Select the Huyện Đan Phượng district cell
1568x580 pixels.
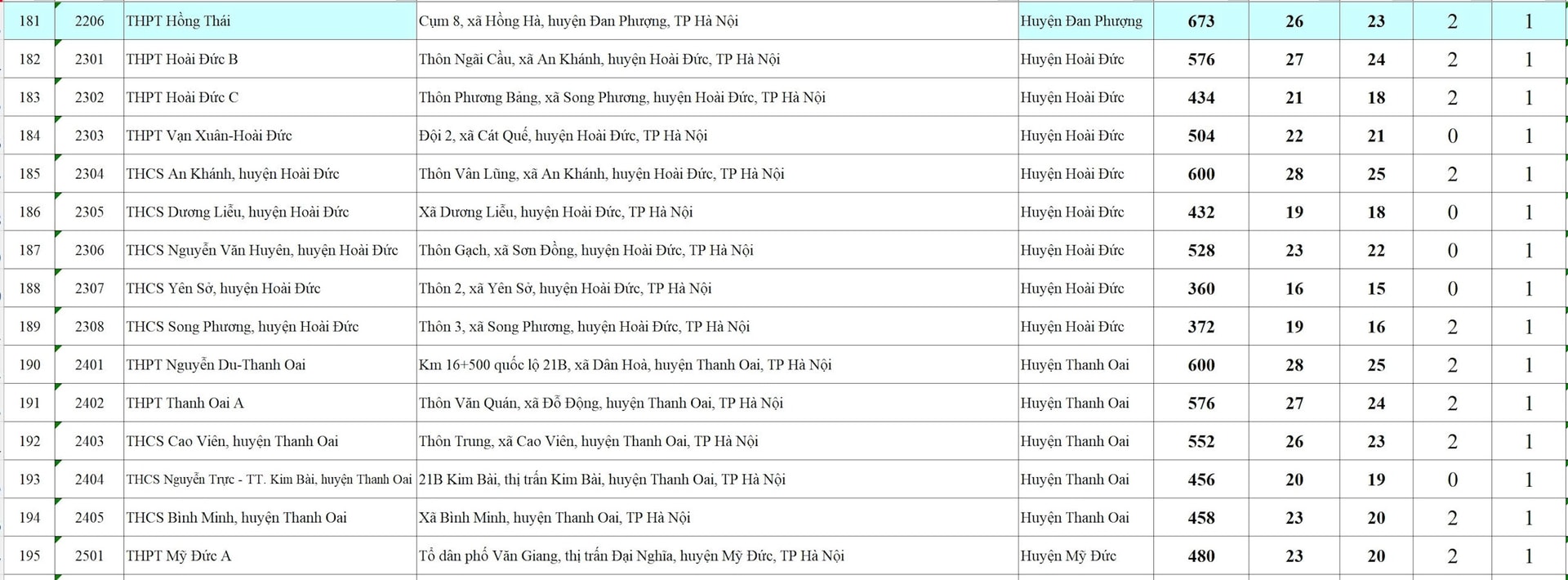tap(1085, 21)
